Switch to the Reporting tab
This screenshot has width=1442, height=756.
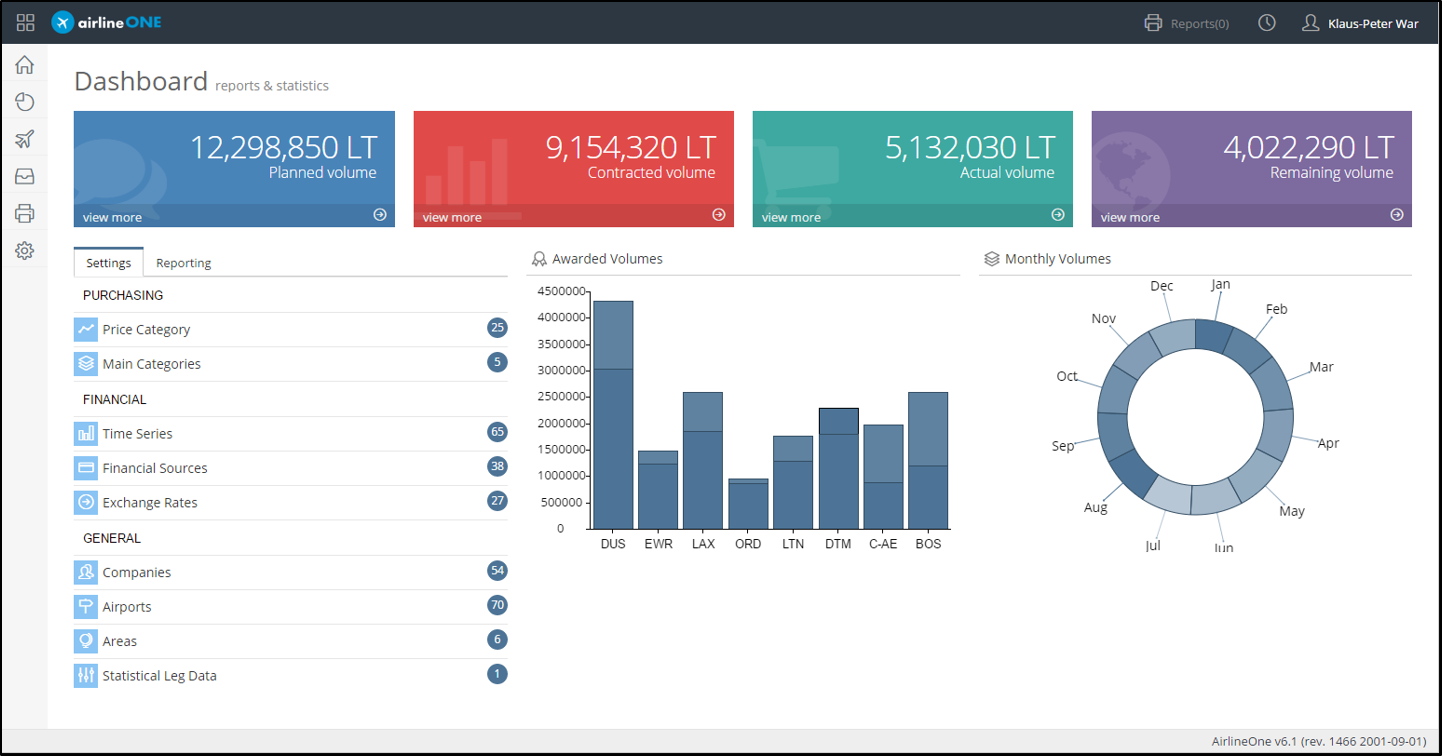tap(183, 262)
